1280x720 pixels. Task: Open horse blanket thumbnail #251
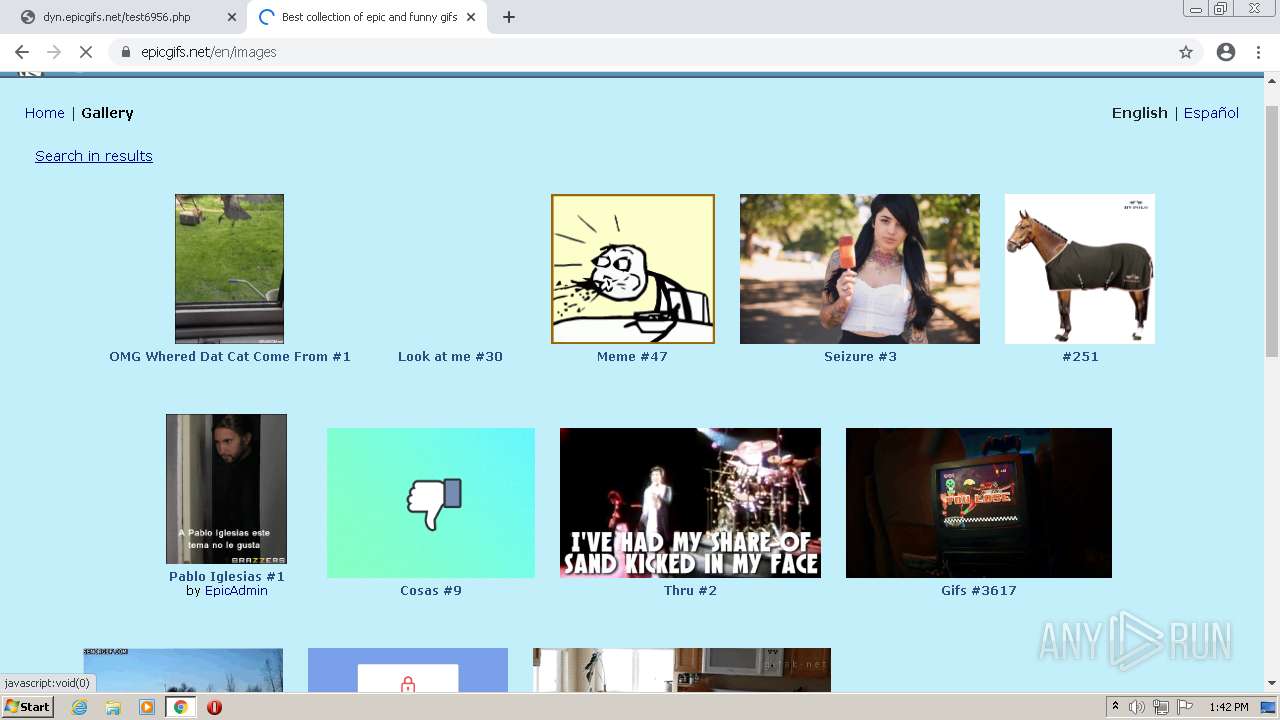point(1080,269)
